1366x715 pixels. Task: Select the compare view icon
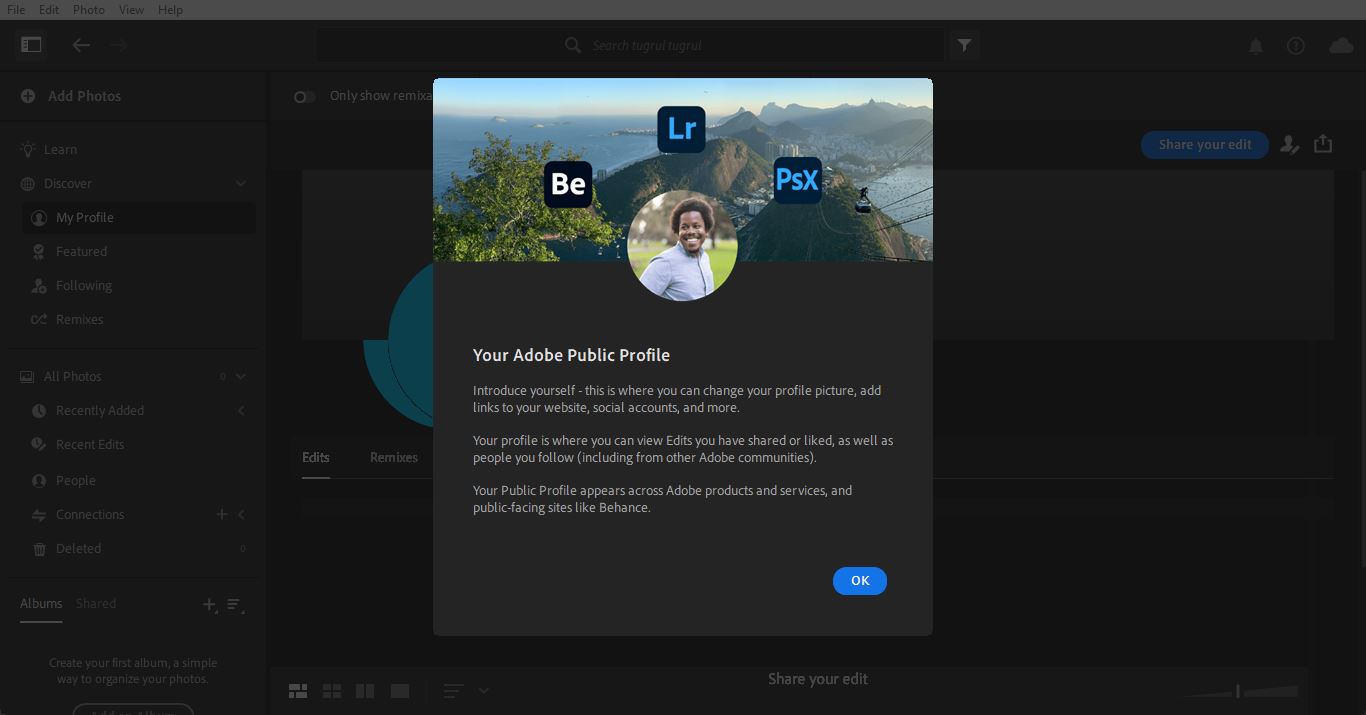pyautogui.click(x=365, y=691)
